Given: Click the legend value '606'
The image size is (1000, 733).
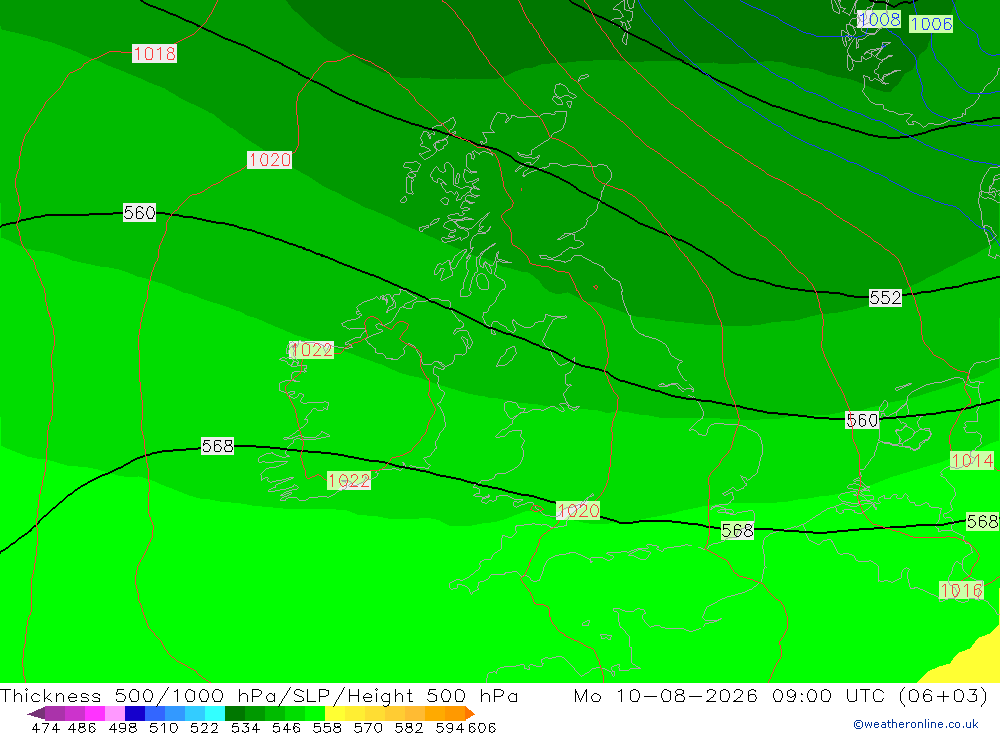Looking at the screenshot, I should [x=481, y=728].
